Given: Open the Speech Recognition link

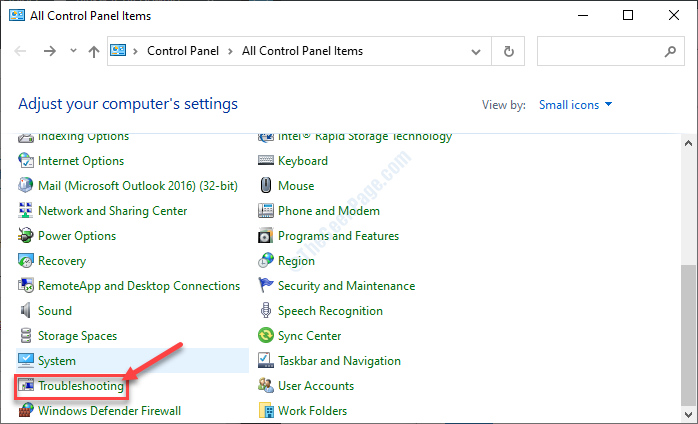Looking at the screenshot, I should click(x=330, y=311).
